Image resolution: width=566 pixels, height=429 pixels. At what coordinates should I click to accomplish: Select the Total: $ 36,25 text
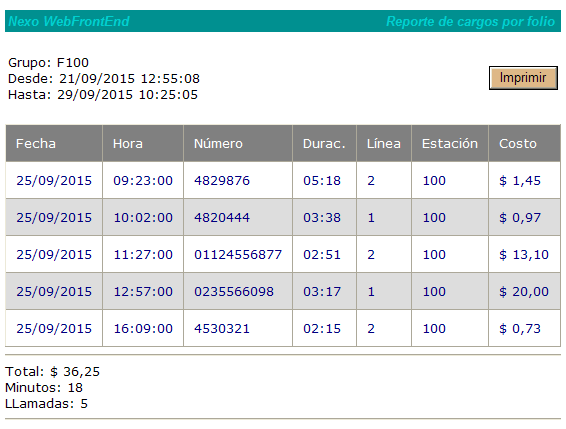coord(52,372)
